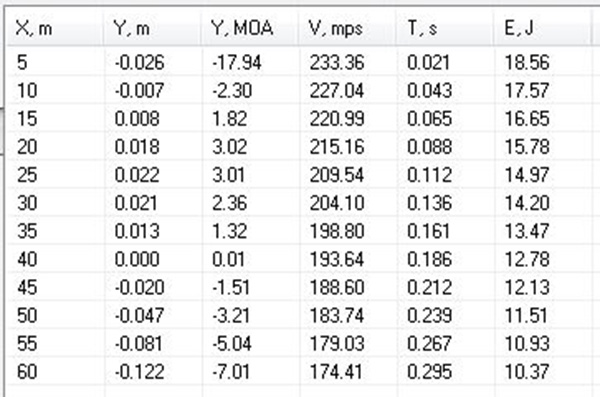The width and height of the screenshot is (600, 397).
Task: Click the Y value 0.018
Action: coord(137,147)
